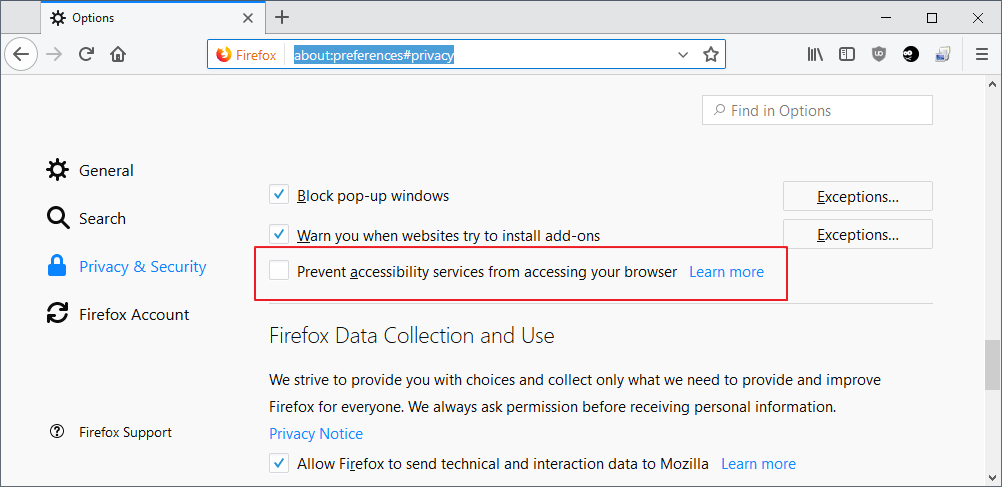Open a new tab with the plus button
Screen dimensions: 1002x487
pos(282,17)
